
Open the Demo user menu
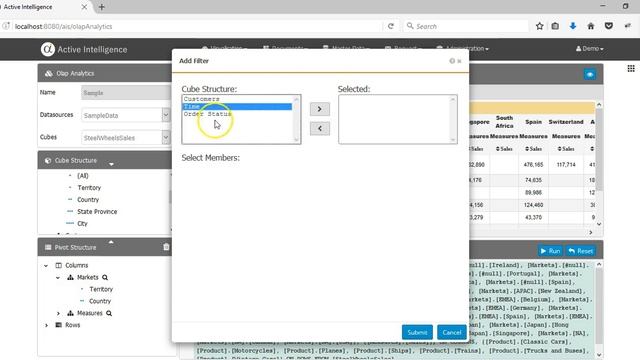(x=589, y=49)
